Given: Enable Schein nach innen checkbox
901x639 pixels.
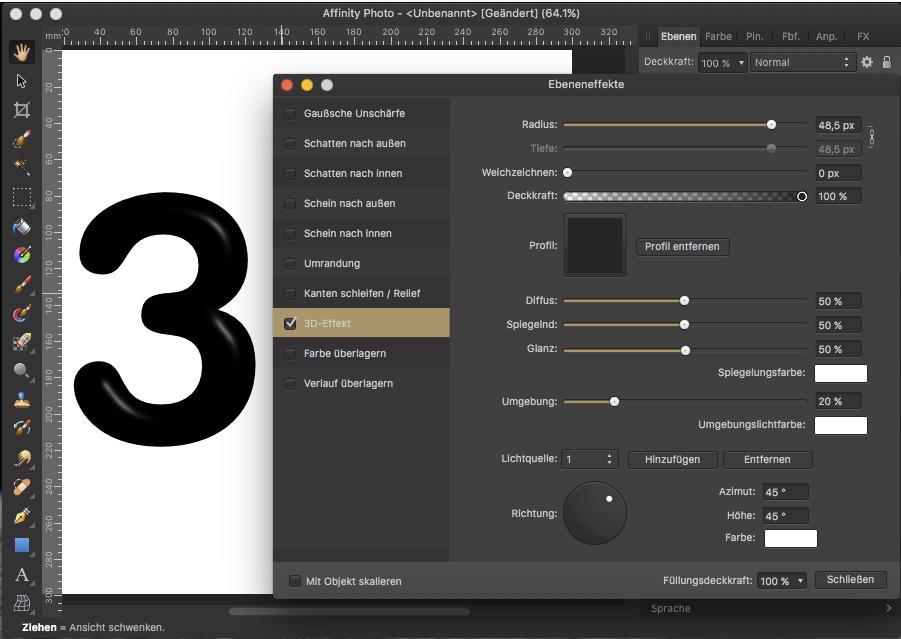Looking at the screenshot, I should (x=290, y=233).
